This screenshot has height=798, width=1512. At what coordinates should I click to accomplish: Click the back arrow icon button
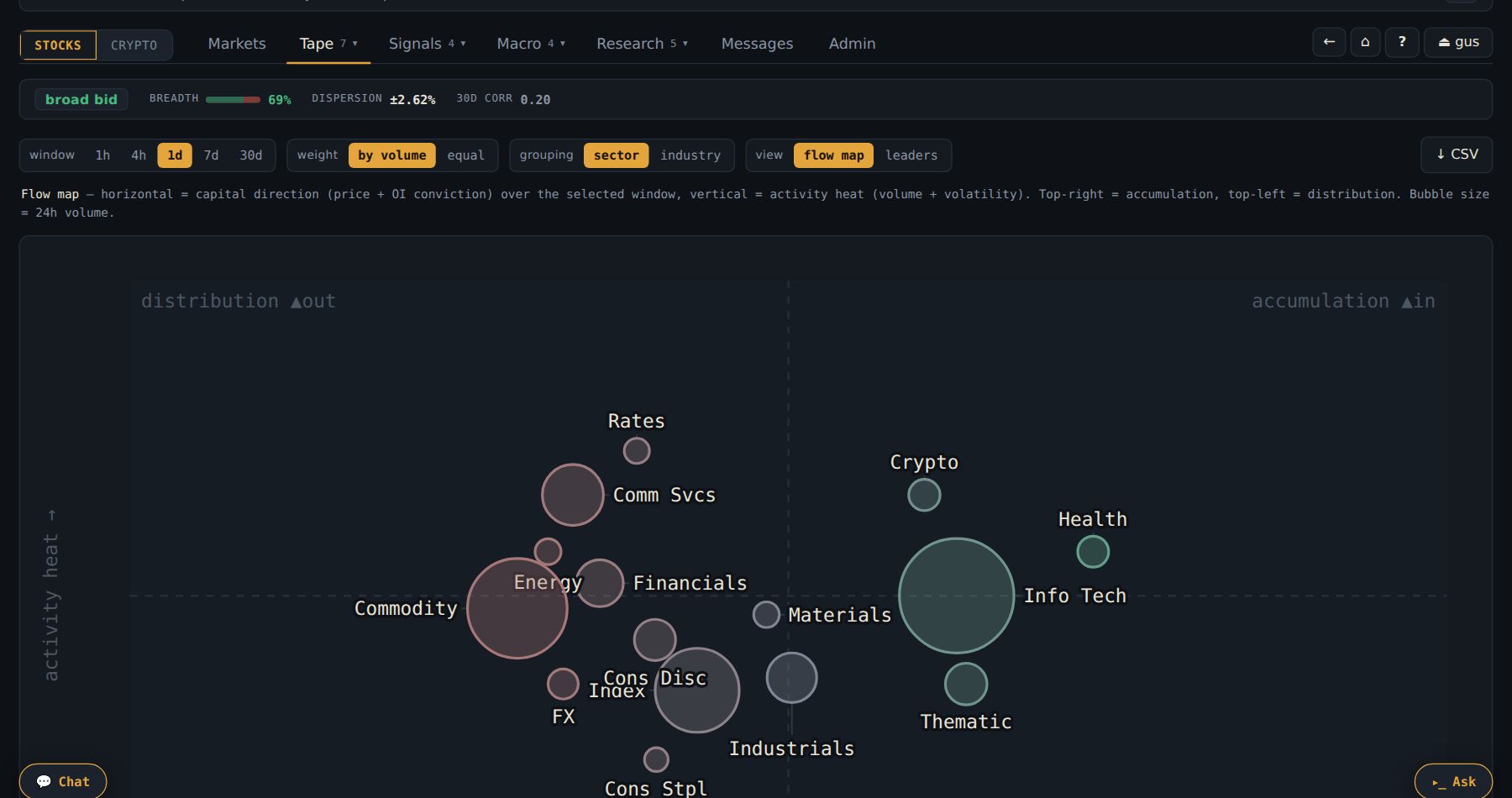coord(1329,42)
